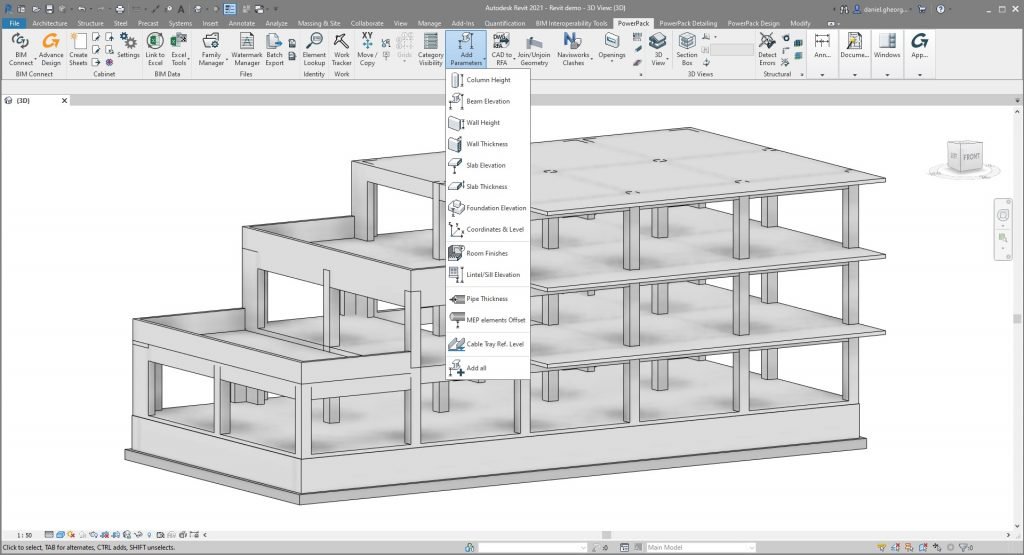Click the Undo arrow in quick access toolbar
This screenshot has height=555, width=1024.
81,9
